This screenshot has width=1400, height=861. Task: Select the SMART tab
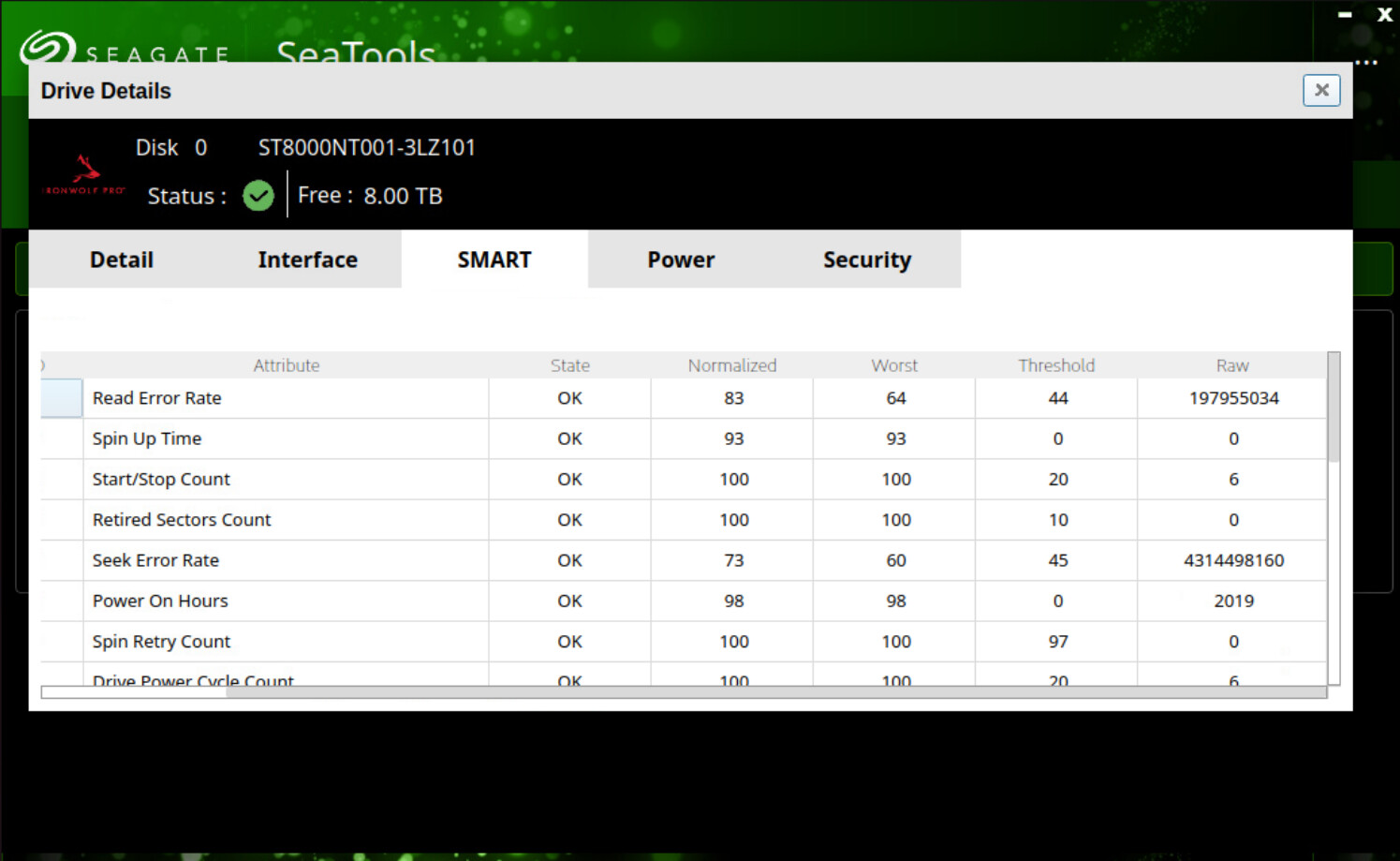coord(494,260)
